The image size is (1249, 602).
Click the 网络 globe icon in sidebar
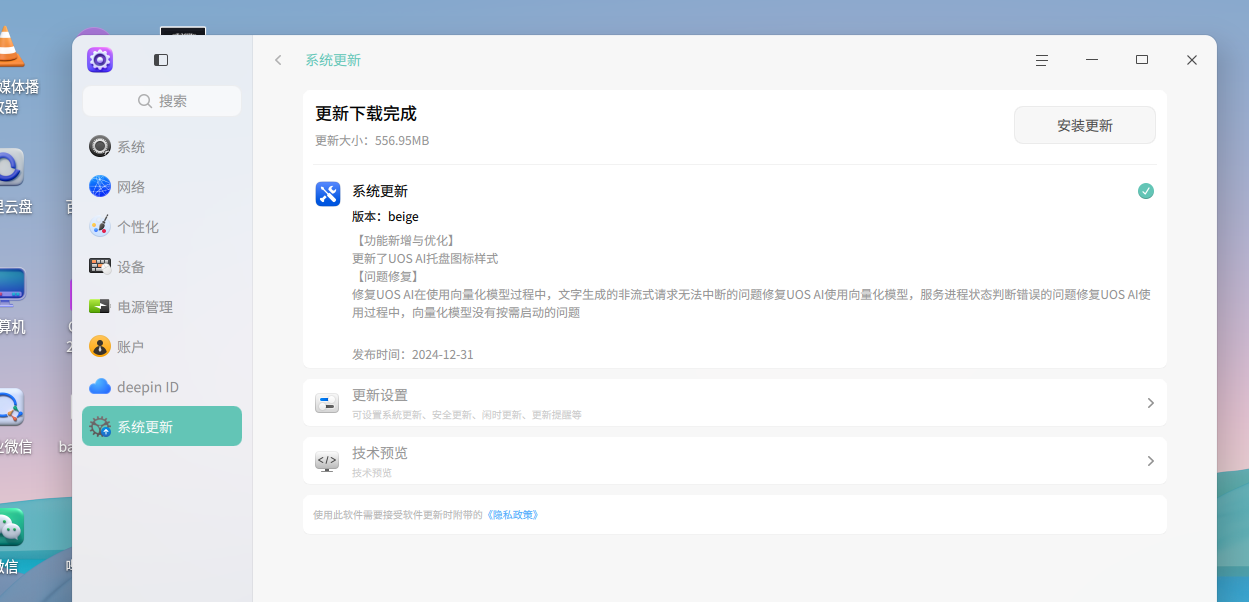(100, 187)
